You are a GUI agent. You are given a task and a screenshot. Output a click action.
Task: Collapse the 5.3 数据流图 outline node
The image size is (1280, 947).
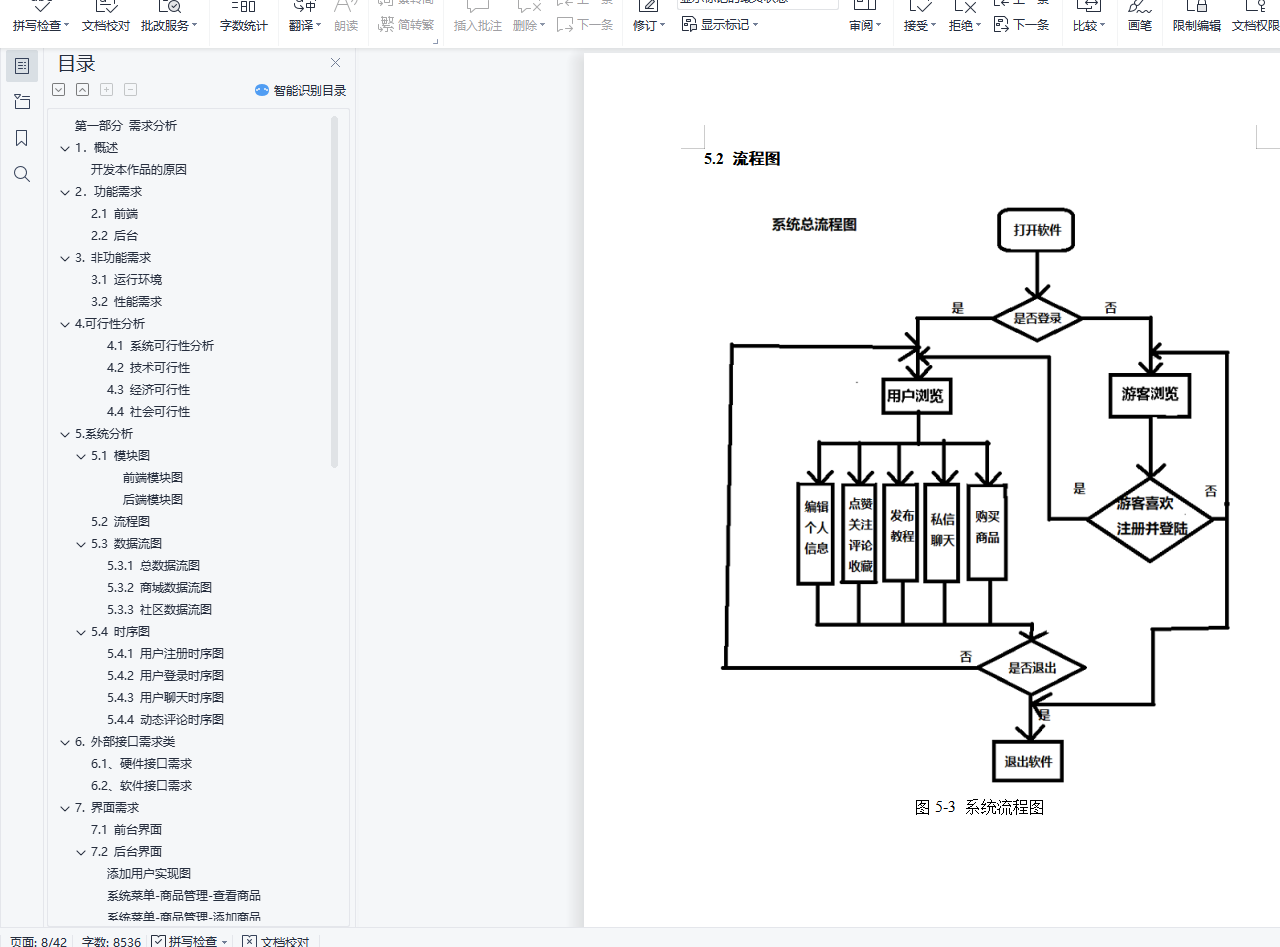click(81, 544)
